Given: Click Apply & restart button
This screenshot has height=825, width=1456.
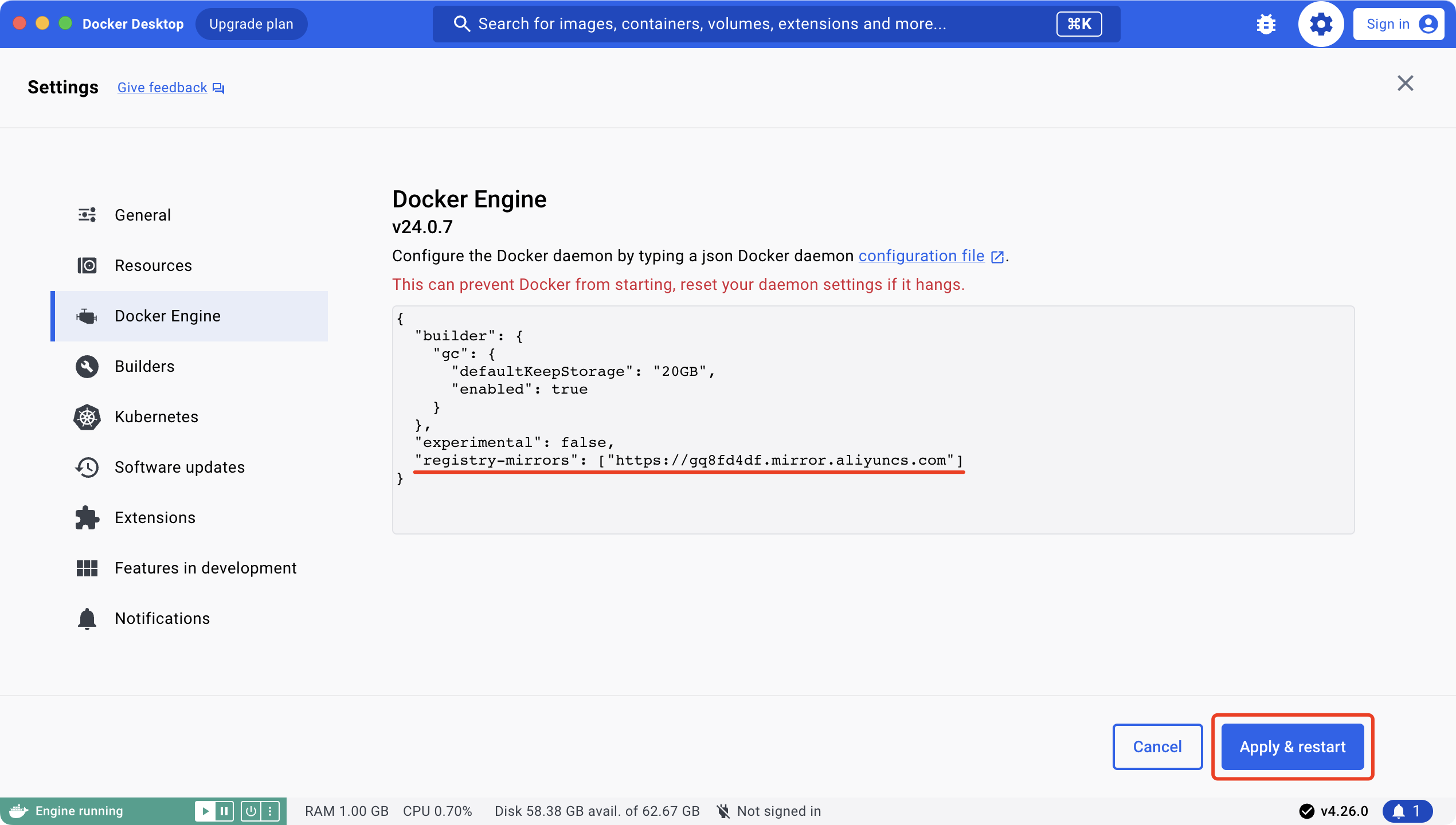Looking at the screenshot, I should pyautogui.click(x=1291, y=746).
